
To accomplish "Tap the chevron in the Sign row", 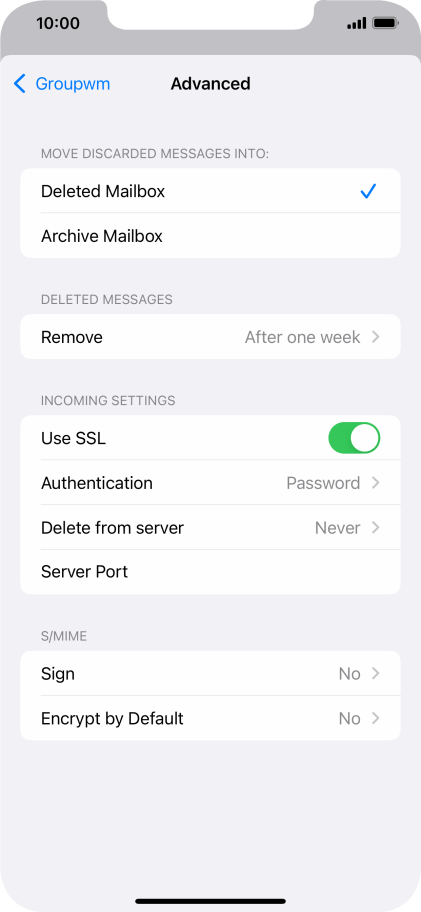I will tap(376, 674).
